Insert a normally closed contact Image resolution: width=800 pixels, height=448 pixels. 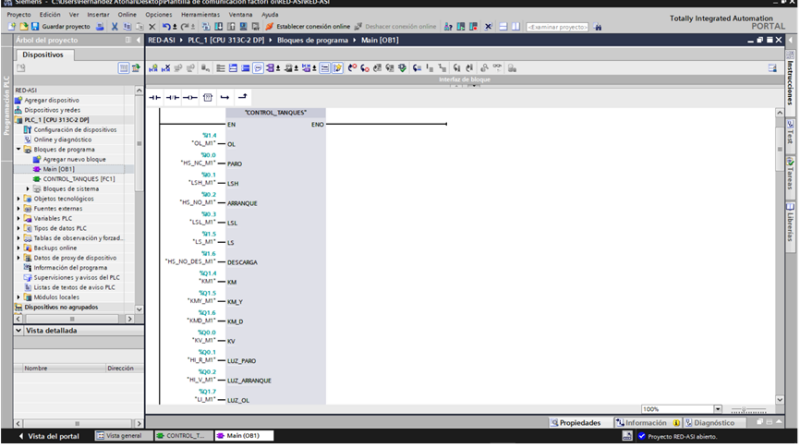[172, 97]
